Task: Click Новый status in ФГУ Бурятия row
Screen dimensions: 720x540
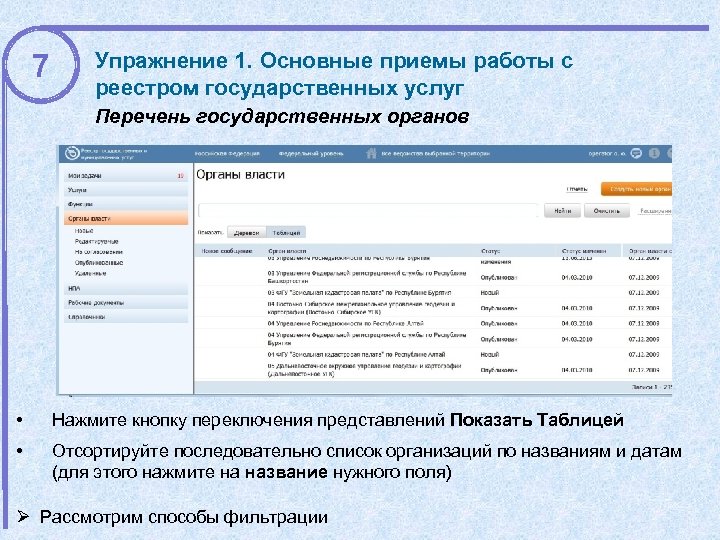Action: pyautogui.click(x=489, y=292)
